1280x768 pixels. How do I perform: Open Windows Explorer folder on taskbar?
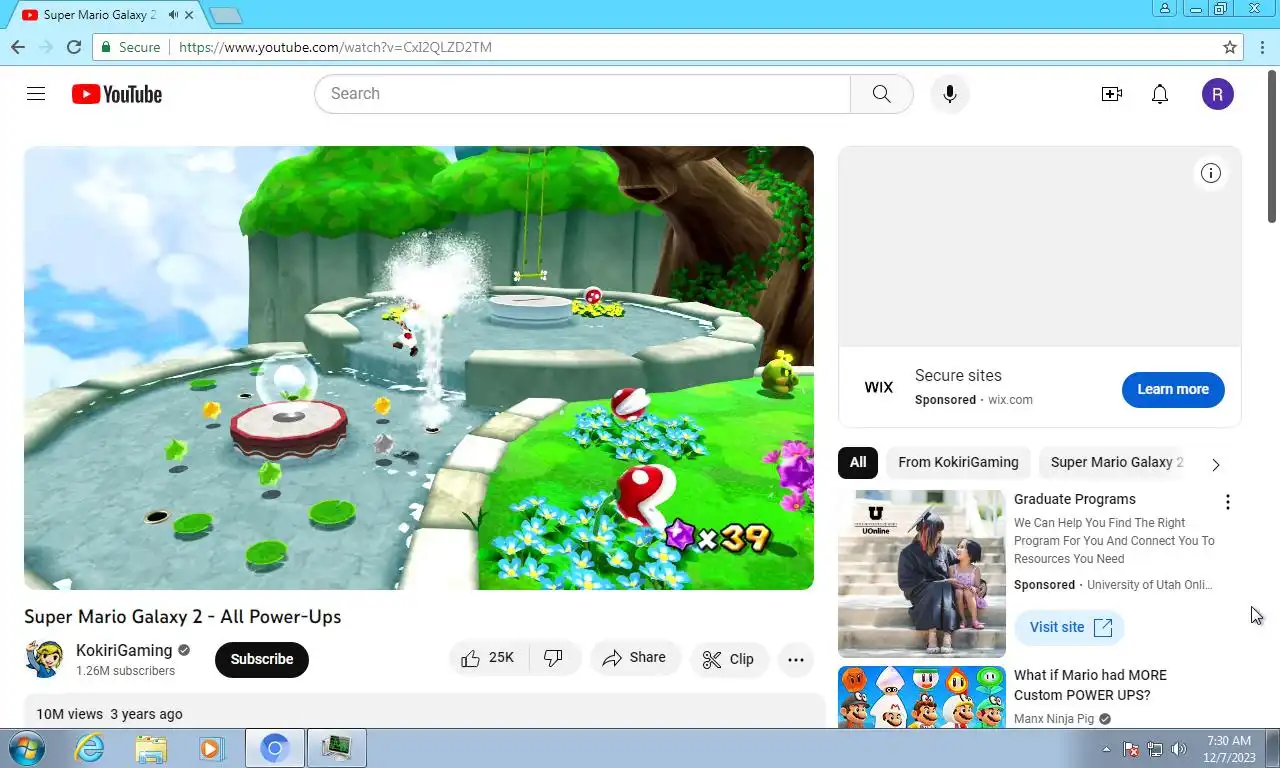click(x=151, y=748)
